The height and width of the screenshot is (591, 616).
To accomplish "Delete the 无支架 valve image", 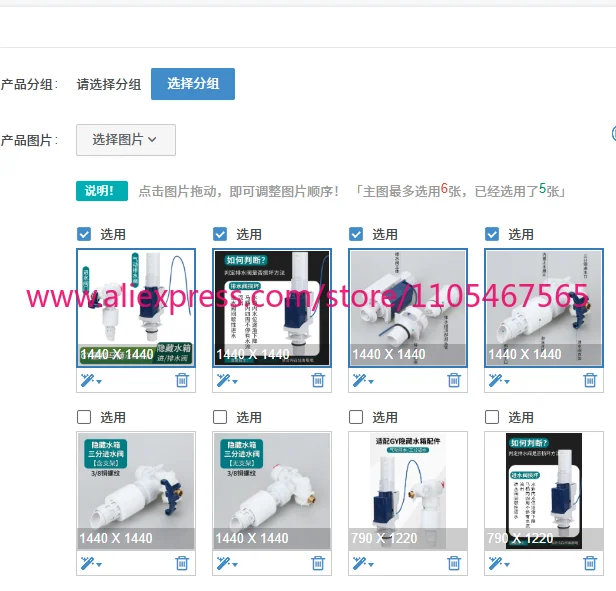I will point(318,563).
